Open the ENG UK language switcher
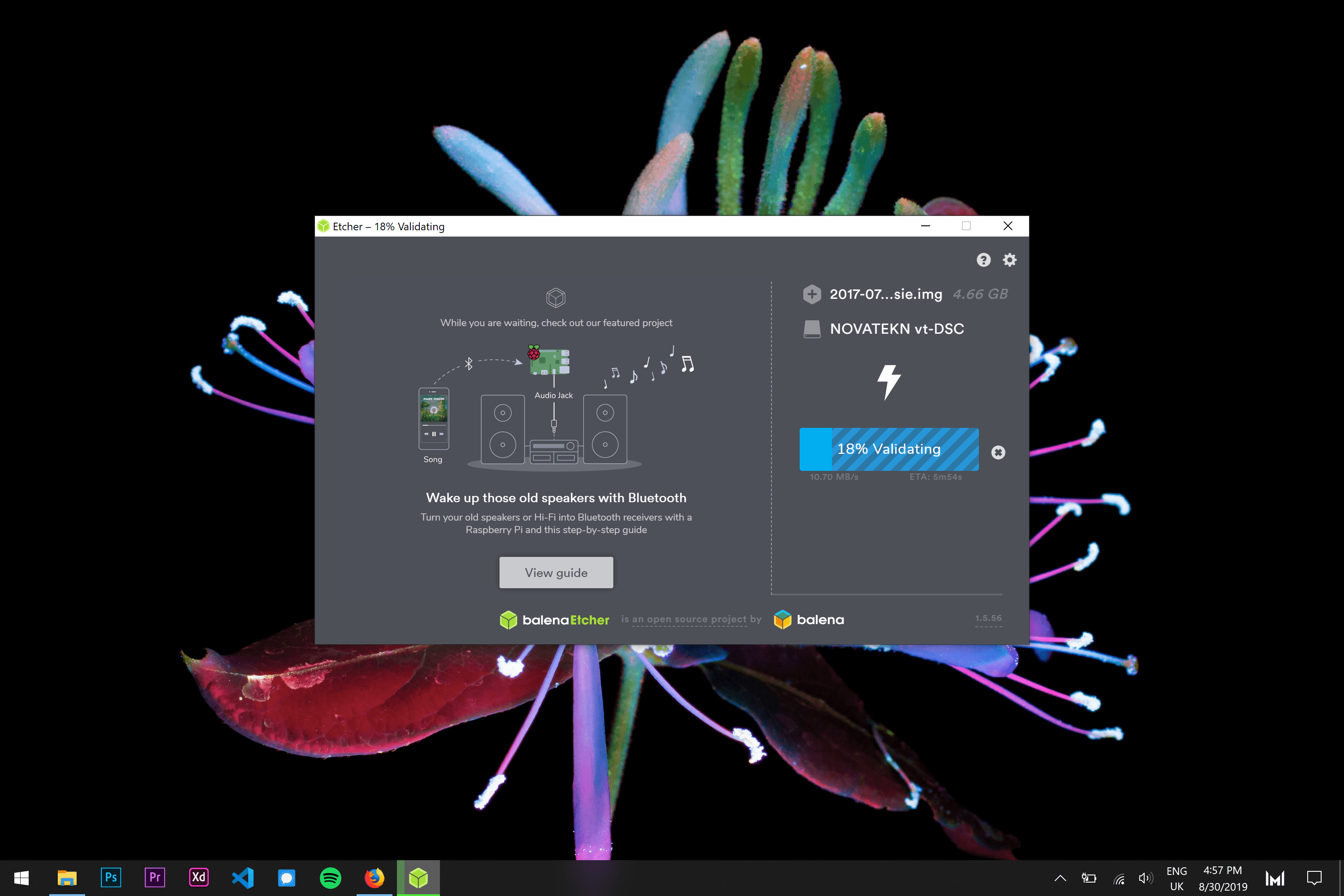The height and width of the screenshot is (896, 1344). coord(1176,878)
